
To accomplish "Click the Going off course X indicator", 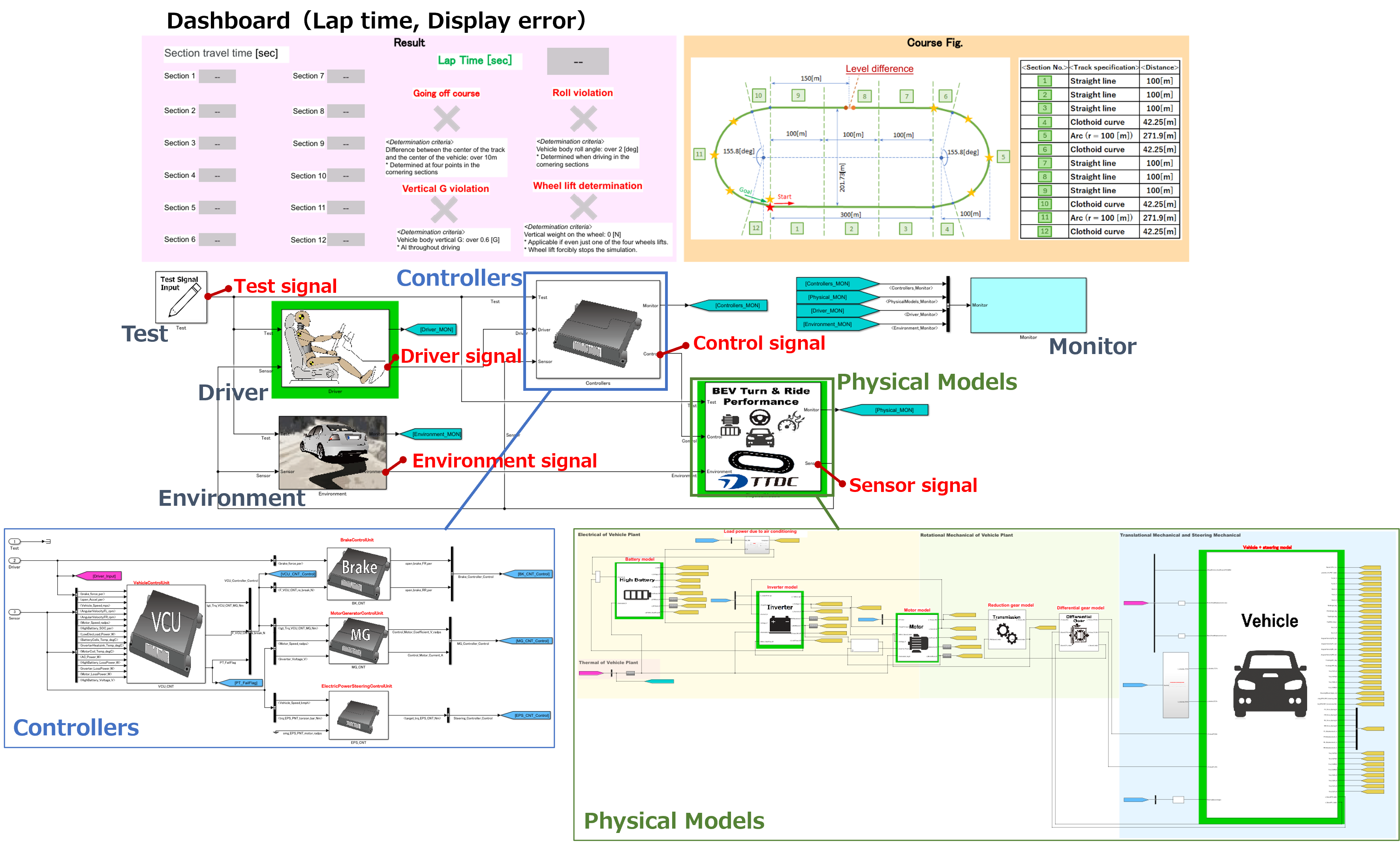I will click(447, 119).
